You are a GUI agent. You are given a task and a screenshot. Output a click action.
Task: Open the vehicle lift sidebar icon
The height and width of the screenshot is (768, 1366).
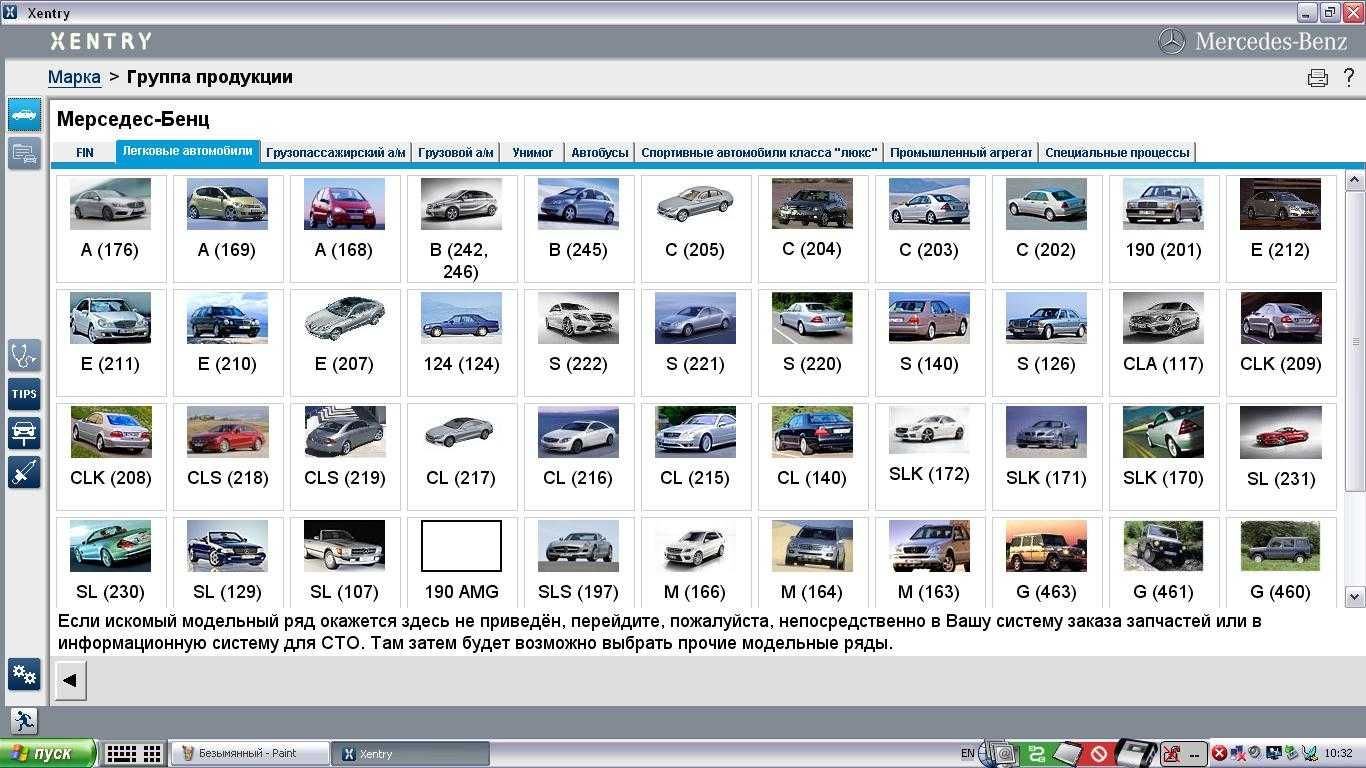coord(24,433)
